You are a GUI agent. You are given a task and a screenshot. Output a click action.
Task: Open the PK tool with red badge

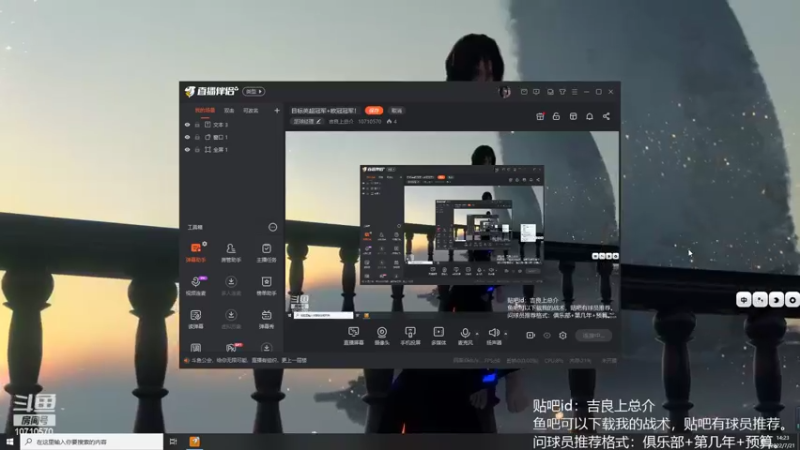pyautogui.click(x=232, y=347)
